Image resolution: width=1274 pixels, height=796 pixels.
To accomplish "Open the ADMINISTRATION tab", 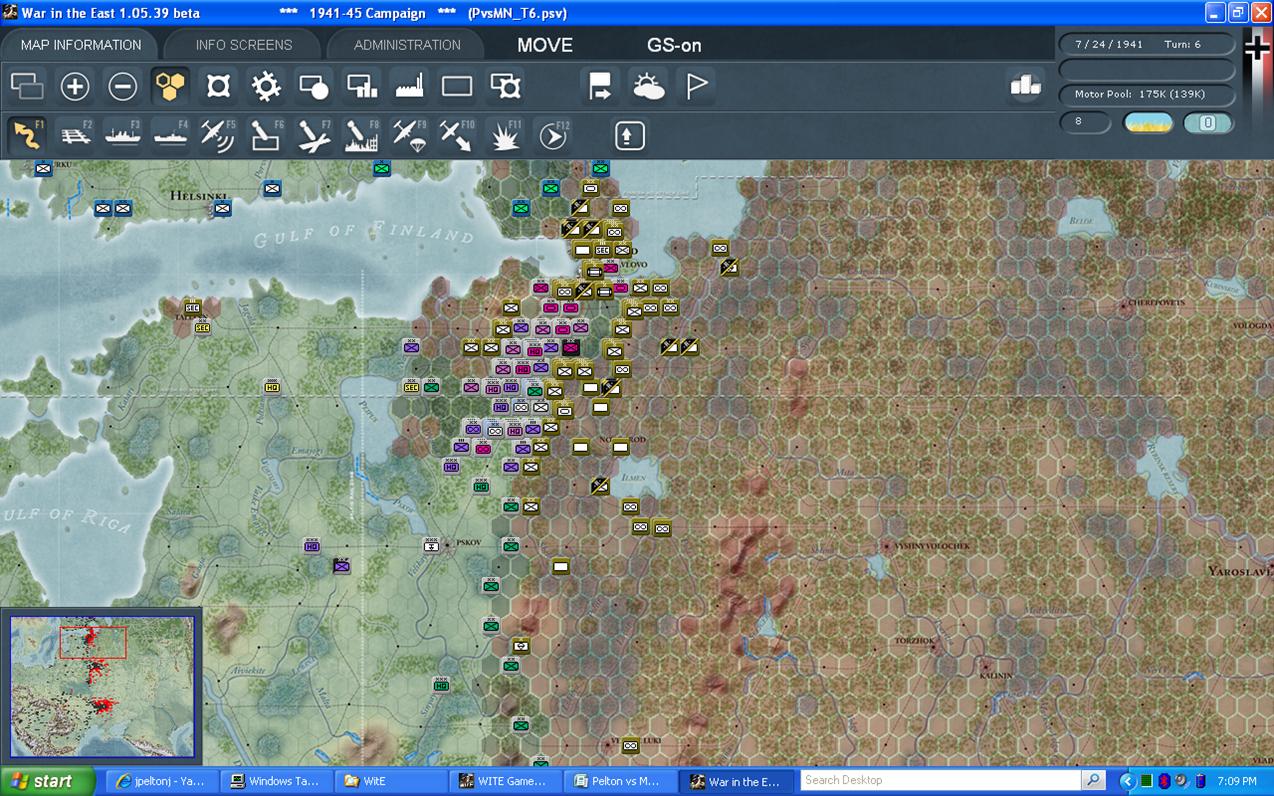I will click(x=407, y=45).
